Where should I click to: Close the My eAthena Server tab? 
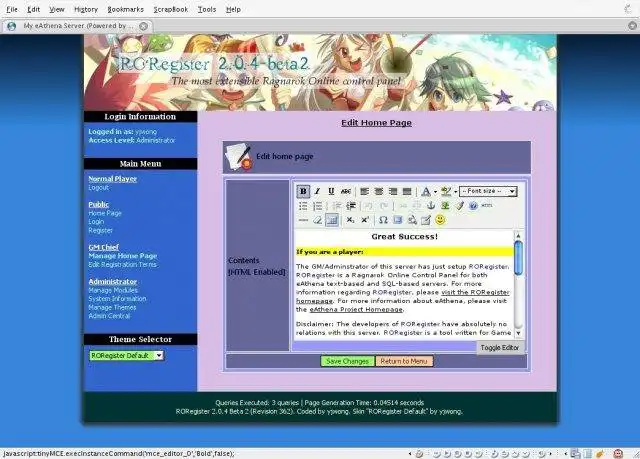[143, 26]
